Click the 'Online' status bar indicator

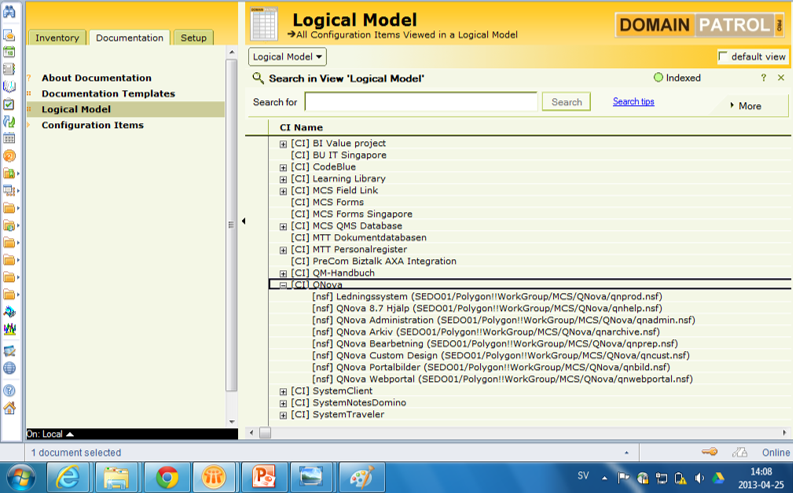point(776,452)
